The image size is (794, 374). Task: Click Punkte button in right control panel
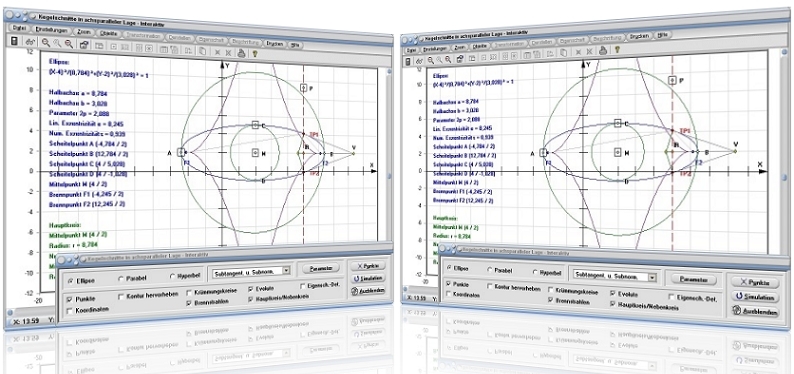coord(755,282)
